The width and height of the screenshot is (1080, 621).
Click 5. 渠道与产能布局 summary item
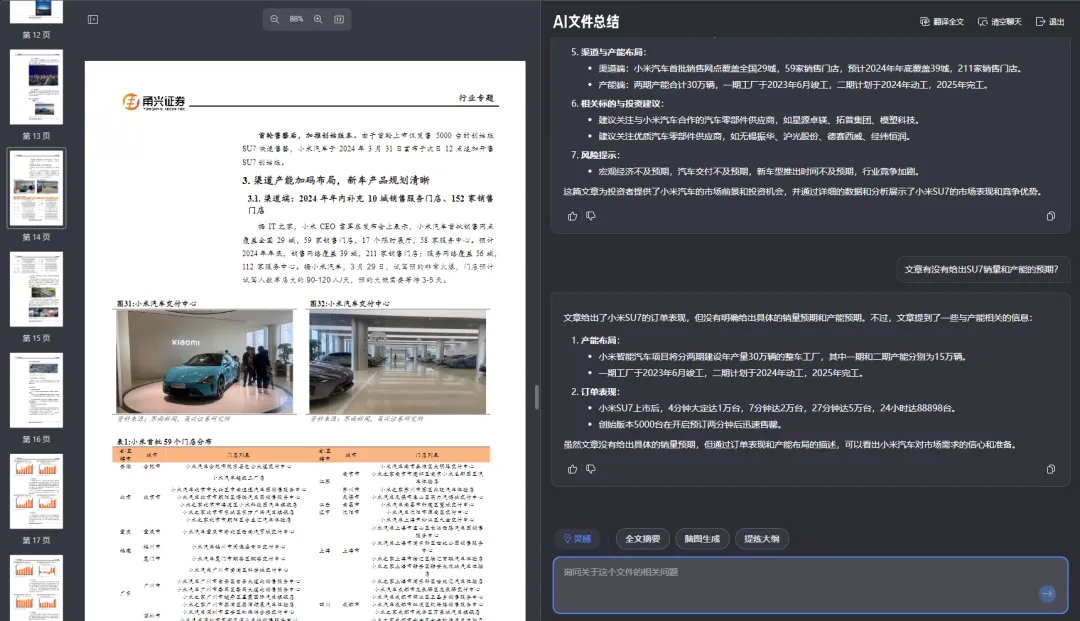(608, 52)
